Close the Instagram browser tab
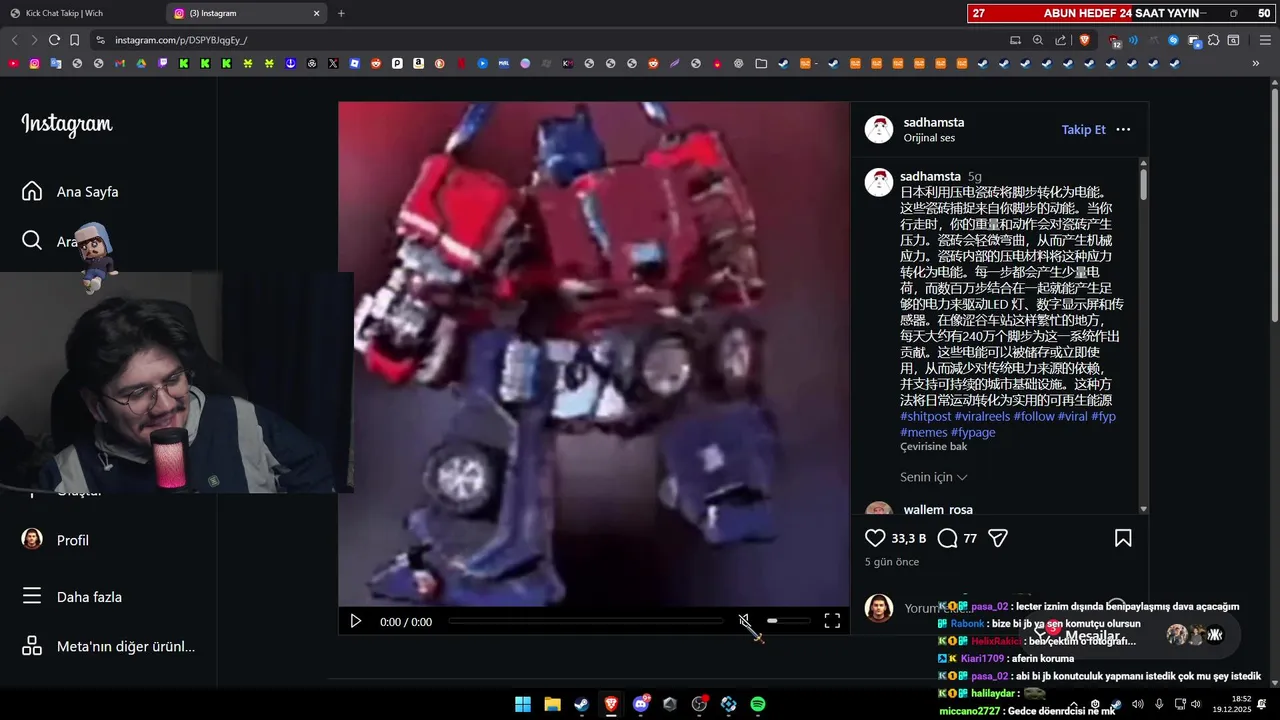This screenshot has width=1280, height=720. coord(317,13)
